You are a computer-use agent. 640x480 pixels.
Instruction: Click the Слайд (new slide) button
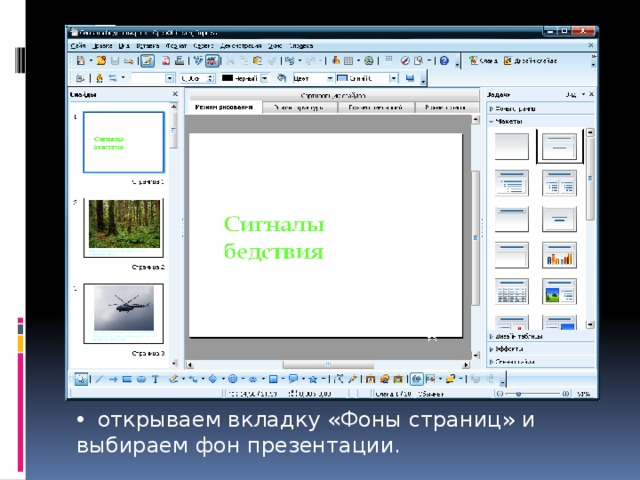point(483,61)
